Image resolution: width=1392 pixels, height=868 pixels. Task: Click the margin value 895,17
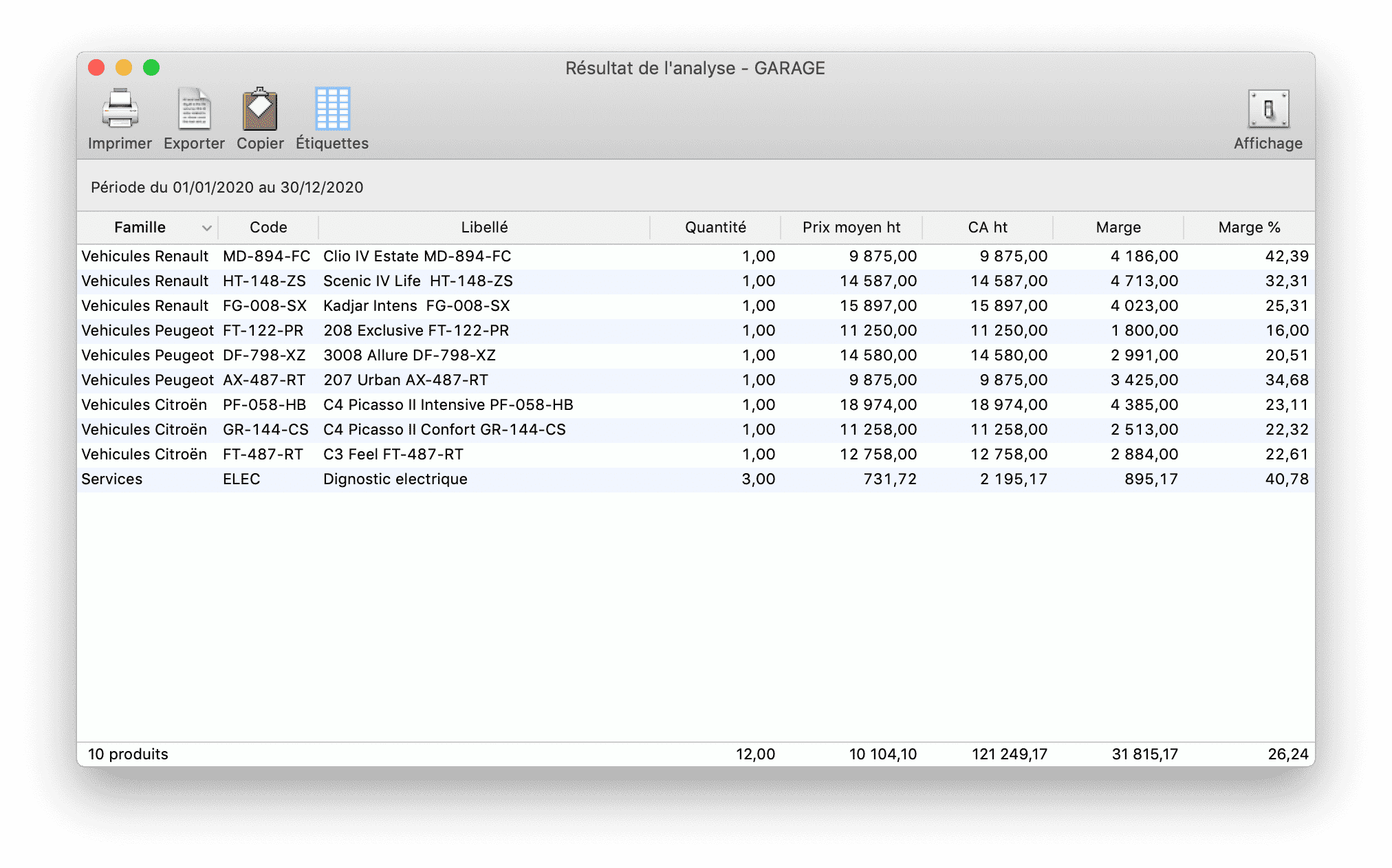click(1151, 479)
